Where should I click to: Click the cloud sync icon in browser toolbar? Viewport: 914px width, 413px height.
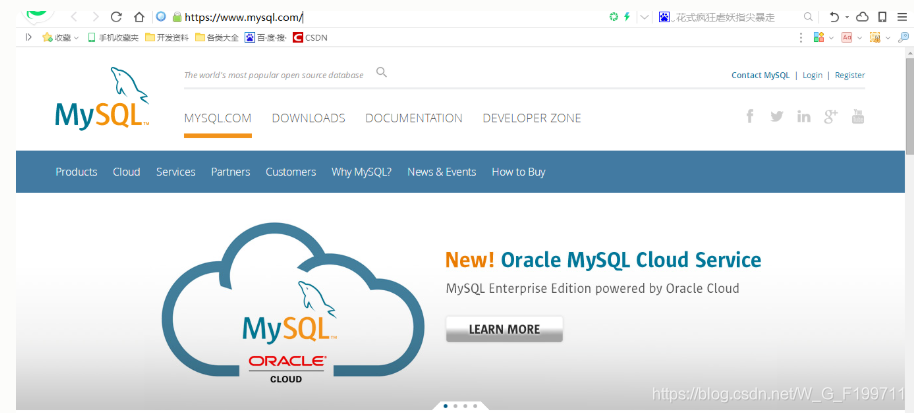click(863, 17)
